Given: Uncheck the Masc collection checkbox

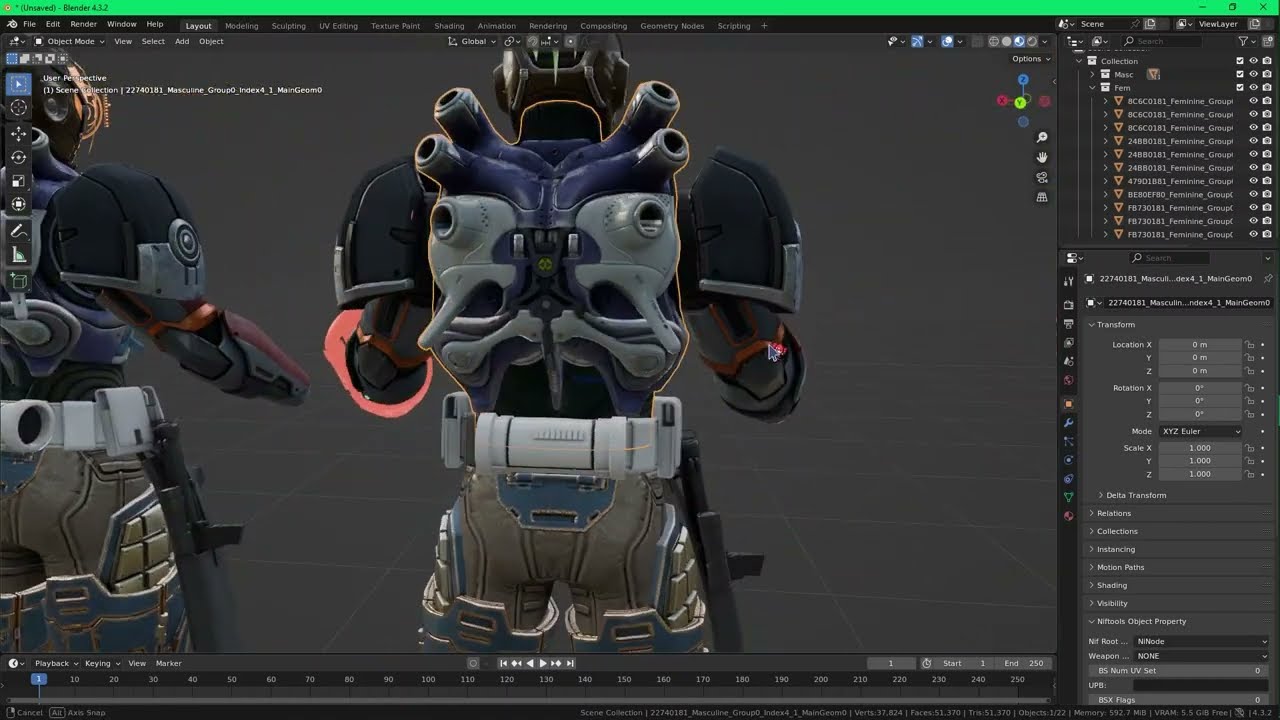Looking at the screenshot, I should pyautogui.click(x=1240, y=74).
